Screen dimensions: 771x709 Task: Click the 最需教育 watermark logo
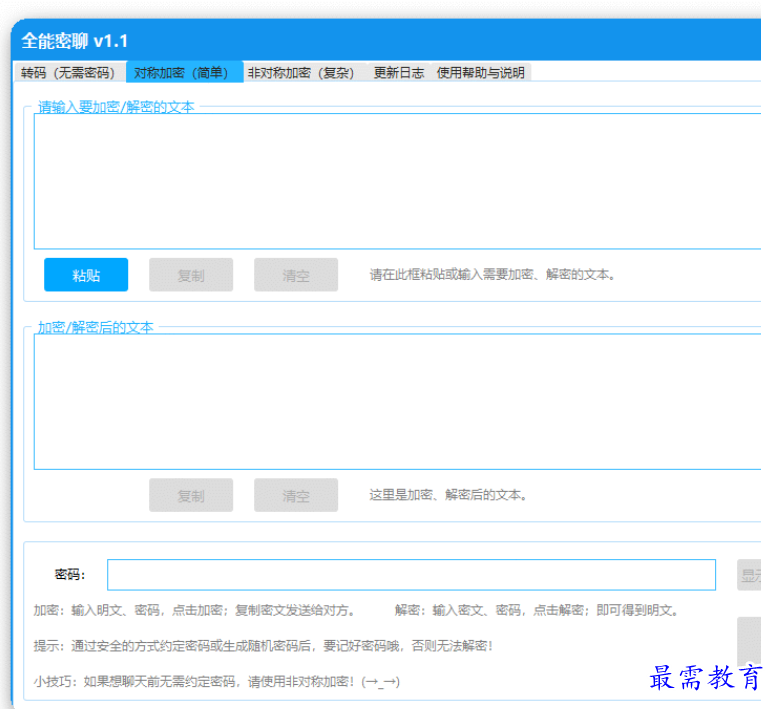(705, 679)
